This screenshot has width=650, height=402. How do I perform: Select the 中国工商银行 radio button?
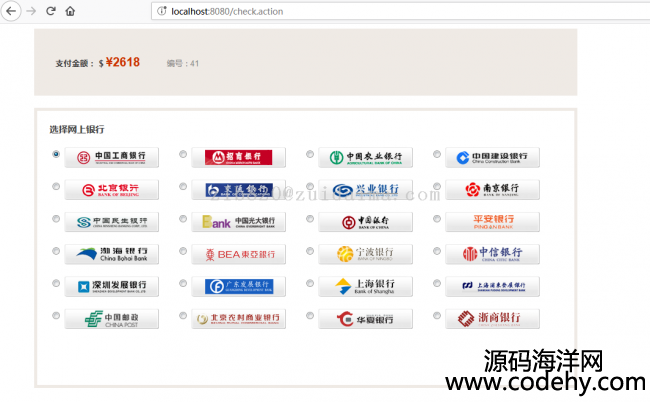point(56,154)
